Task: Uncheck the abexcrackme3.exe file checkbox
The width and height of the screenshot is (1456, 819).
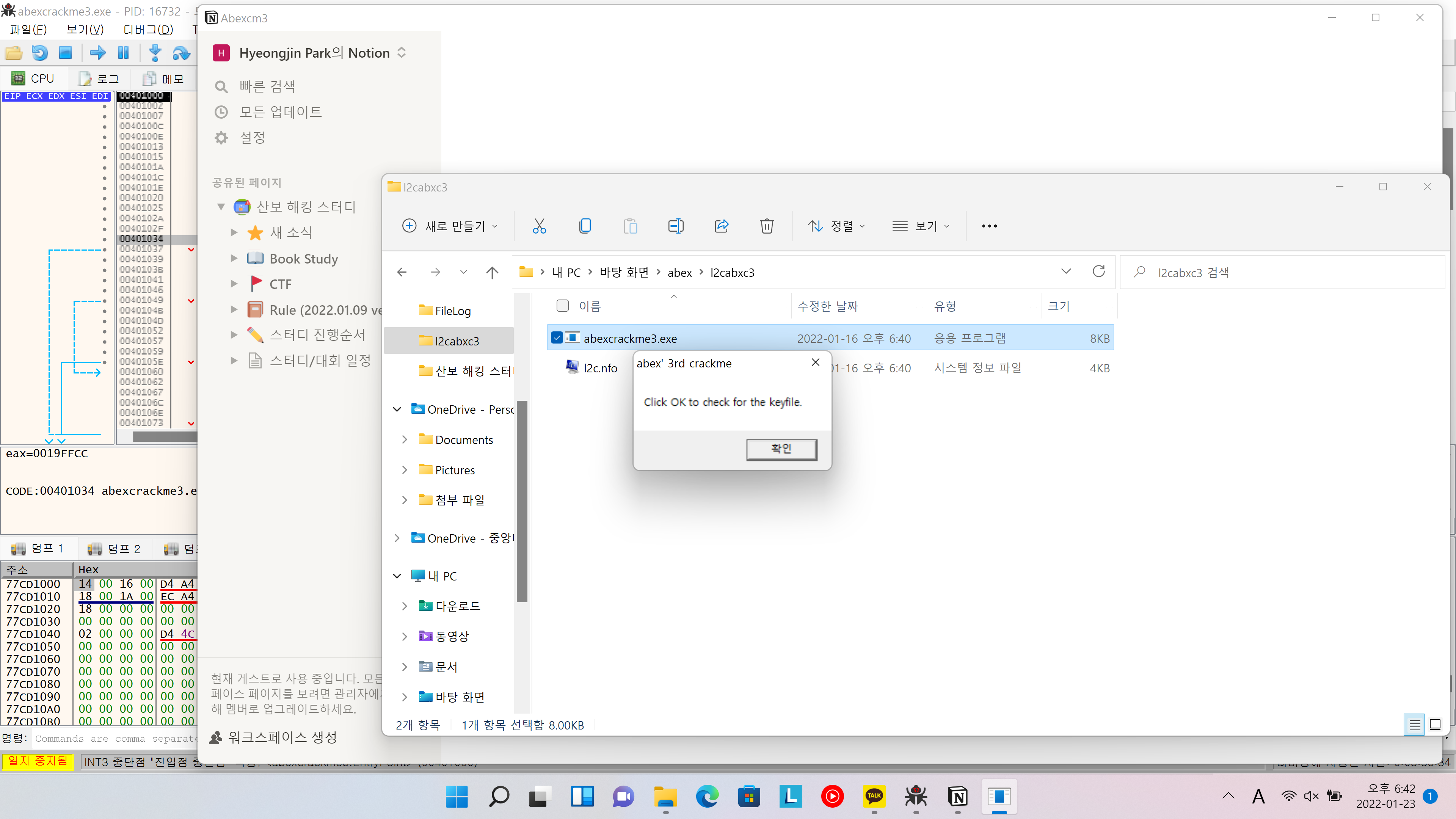Action: (x=557, y=337)
